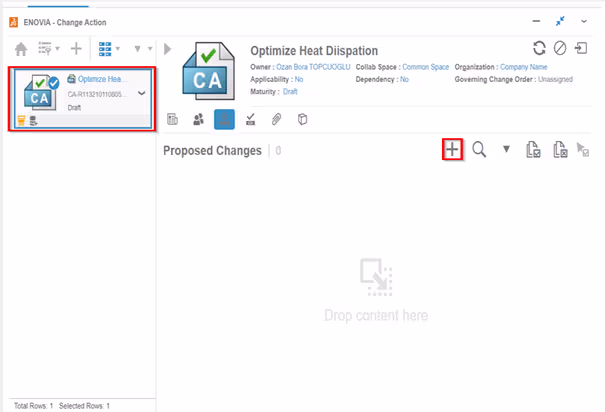Viewport: 605px width, 412px height.
Task: Click the large CA icon in the header
Action: point(208,71)
